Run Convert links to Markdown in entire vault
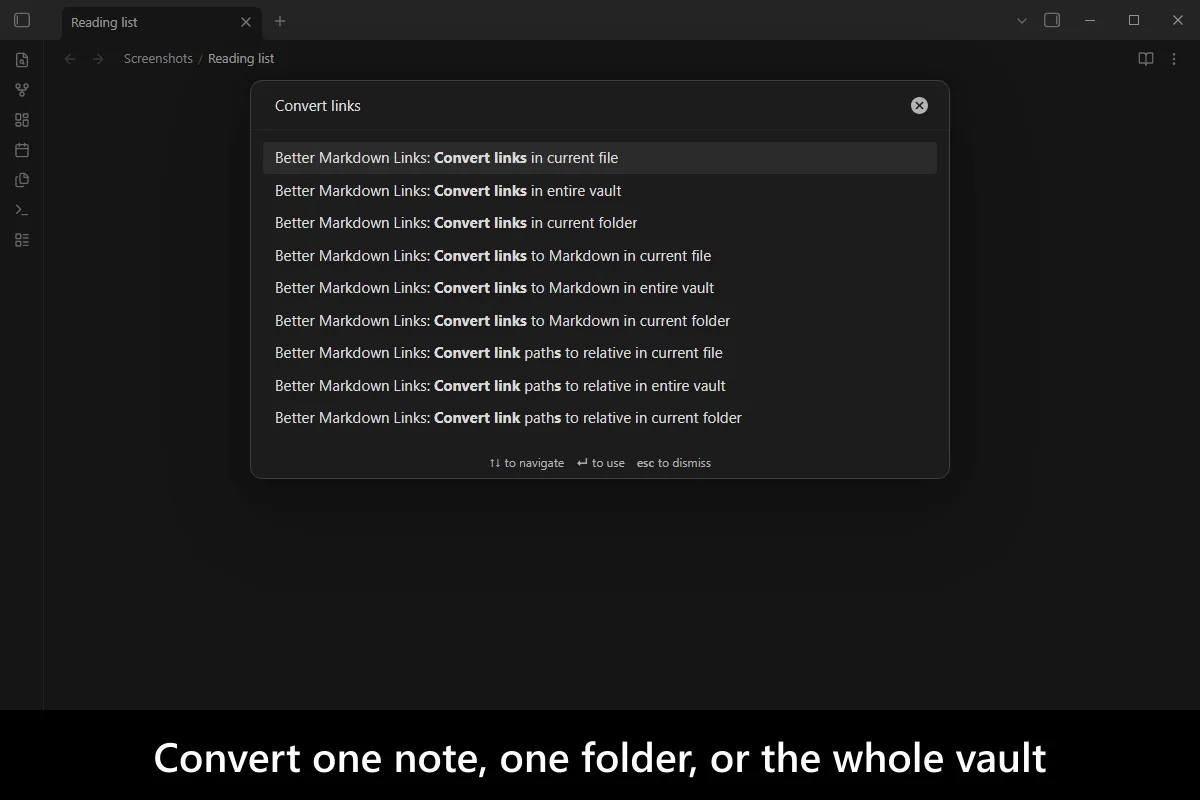 (x=600, y=288)
